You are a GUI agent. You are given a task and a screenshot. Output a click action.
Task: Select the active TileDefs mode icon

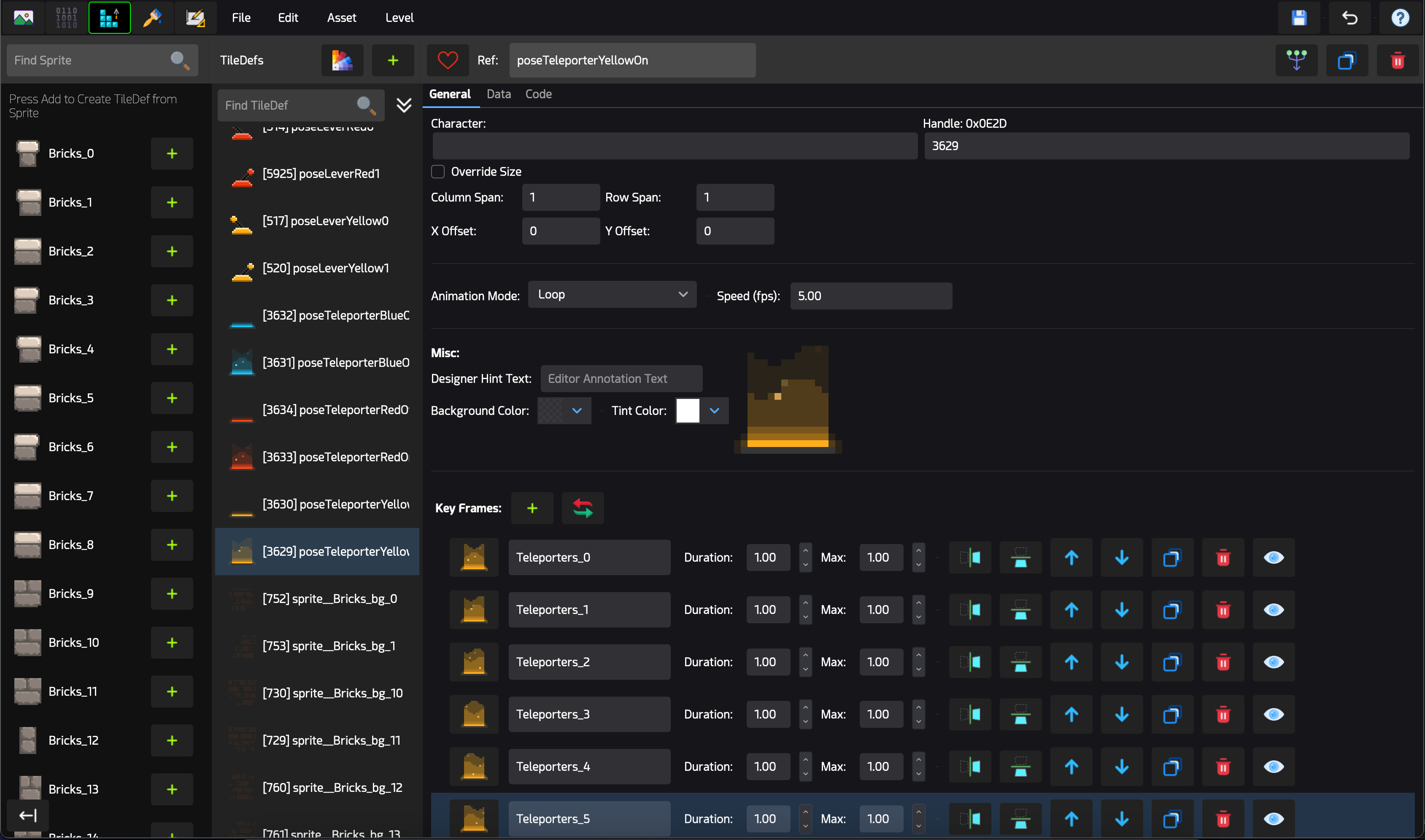point(109,18)
